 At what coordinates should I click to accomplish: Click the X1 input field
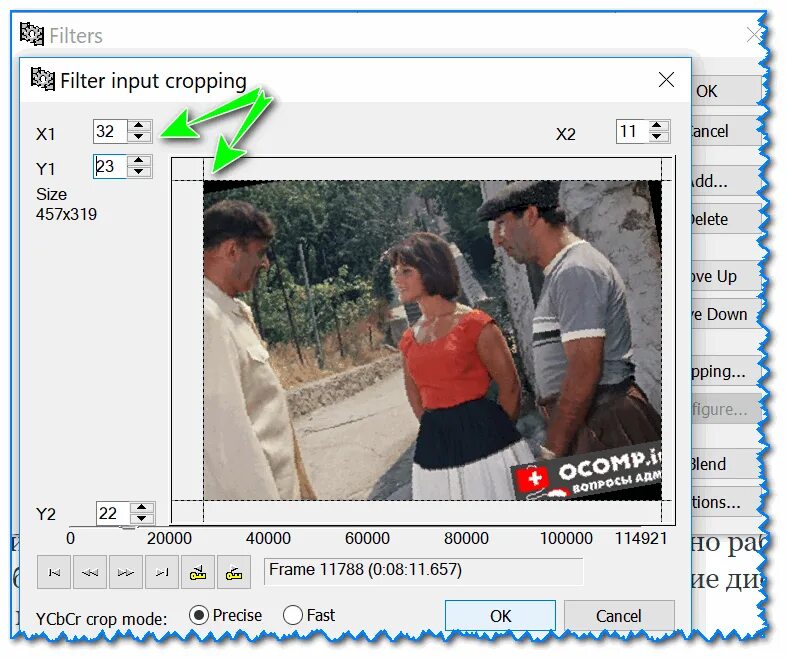110,131
